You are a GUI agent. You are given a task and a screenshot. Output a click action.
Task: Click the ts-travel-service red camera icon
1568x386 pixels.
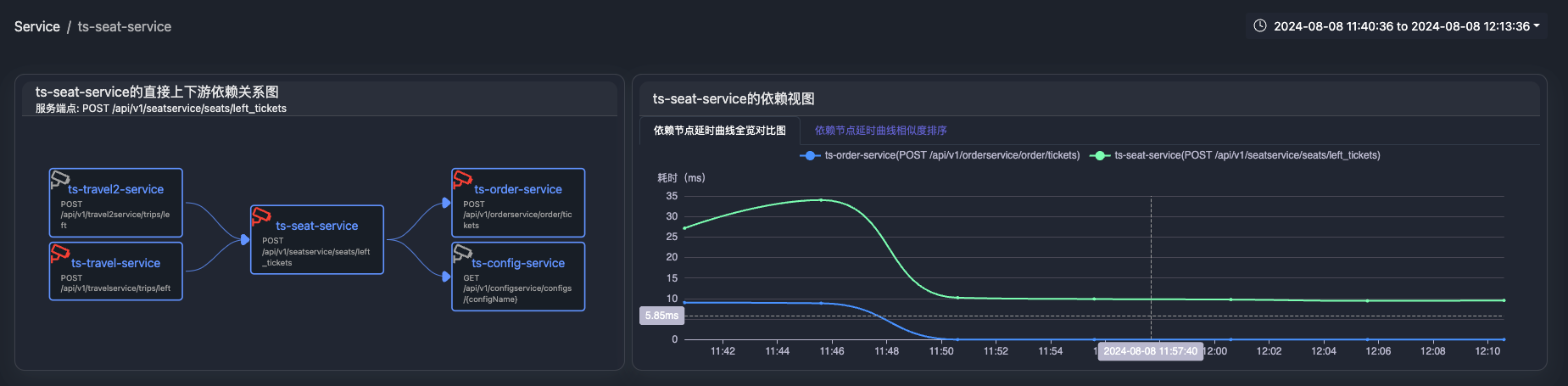[x=59, y=252]
